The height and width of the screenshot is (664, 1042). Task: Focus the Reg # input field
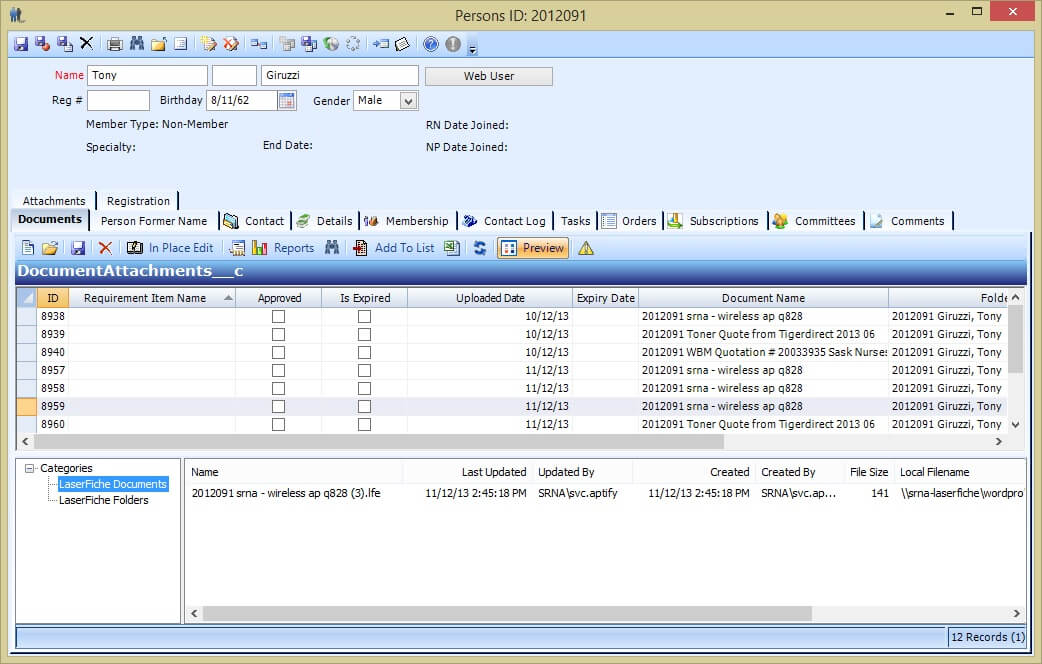pos(118,100)
